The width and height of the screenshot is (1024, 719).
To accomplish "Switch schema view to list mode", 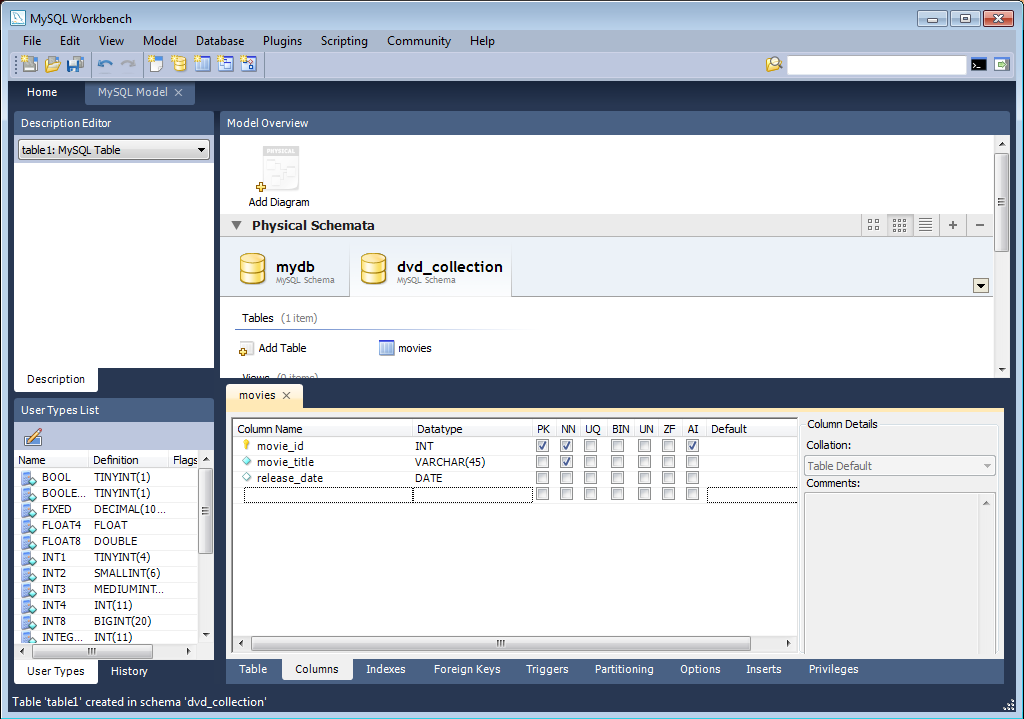I will point(926,225).
